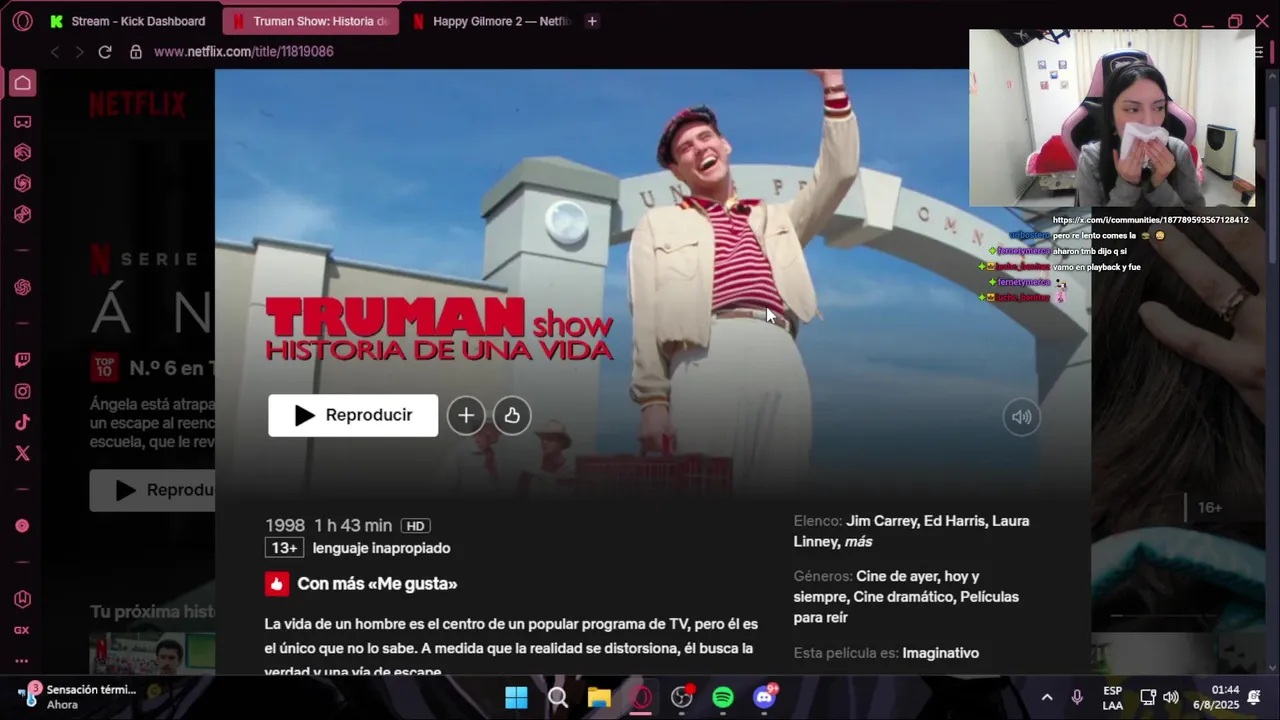Rate Truman Show with thumbs up
This screenshot has height=720, width=1280.
pyautogui.click(x=512, y=416)
